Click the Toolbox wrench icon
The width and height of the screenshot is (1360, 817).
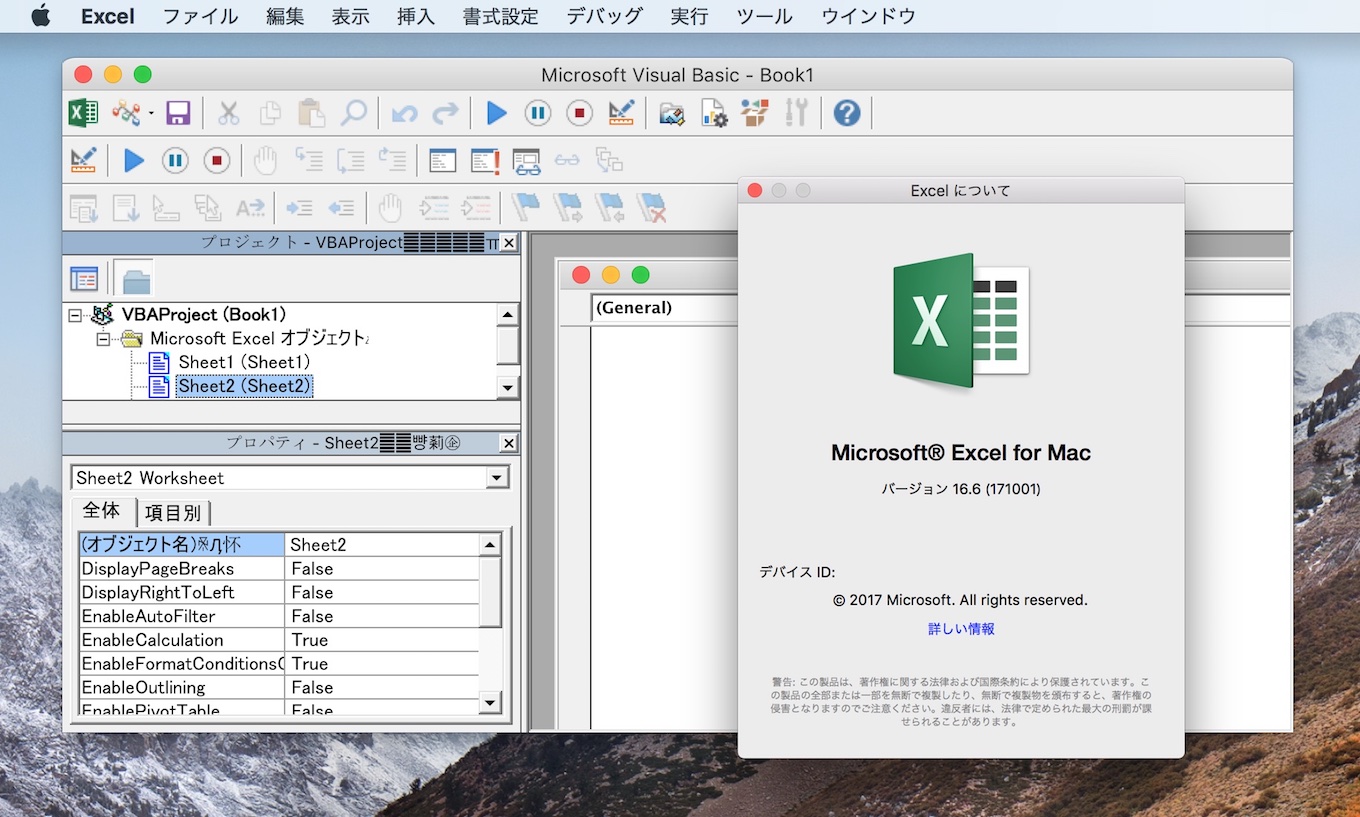(796, 113)
